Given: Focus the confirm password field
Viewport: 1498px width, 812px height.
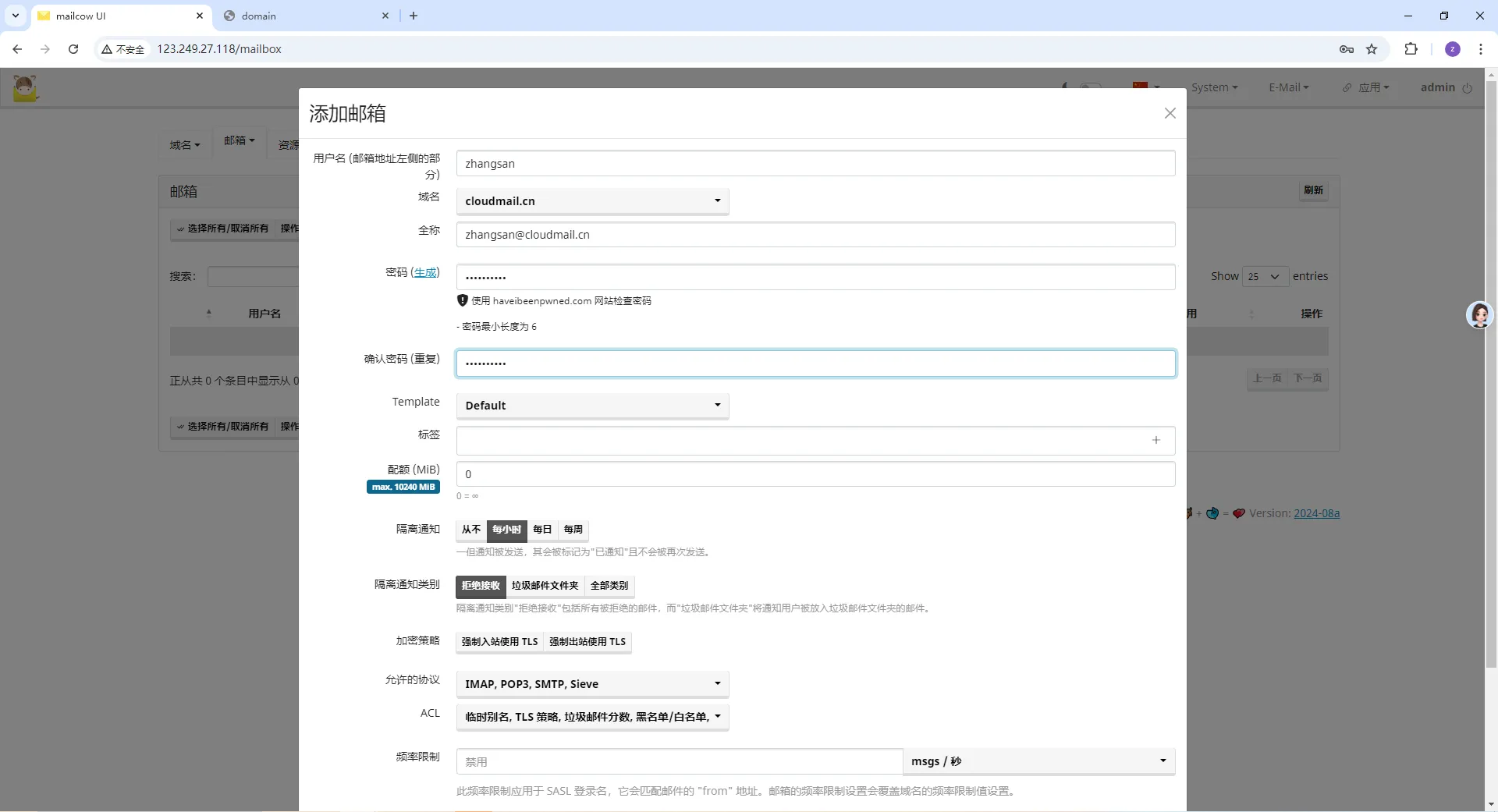Looking at the screenshot, I should [x=816, y=363].
